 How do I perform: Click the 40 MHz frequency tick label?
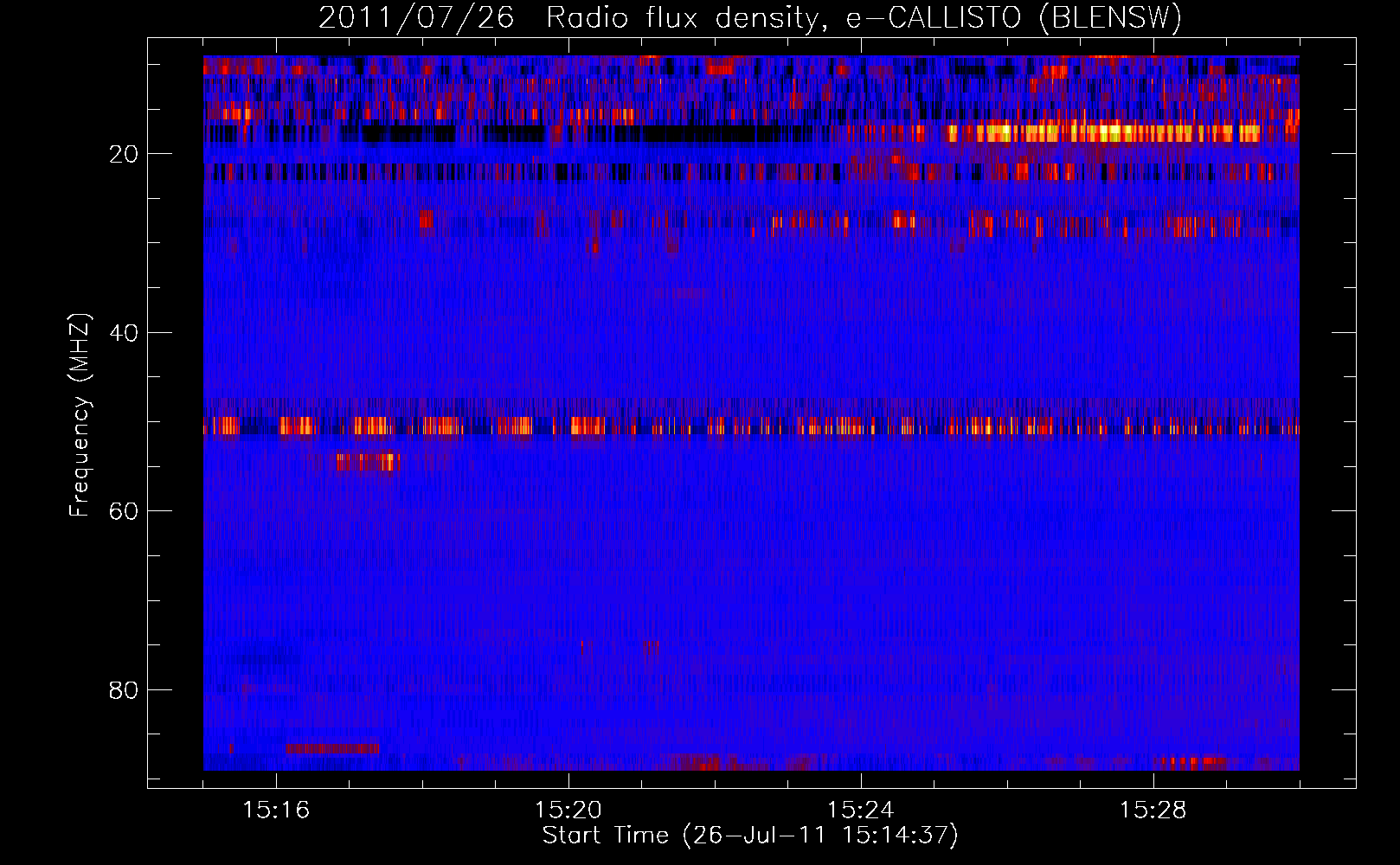(x=124, y=333)
